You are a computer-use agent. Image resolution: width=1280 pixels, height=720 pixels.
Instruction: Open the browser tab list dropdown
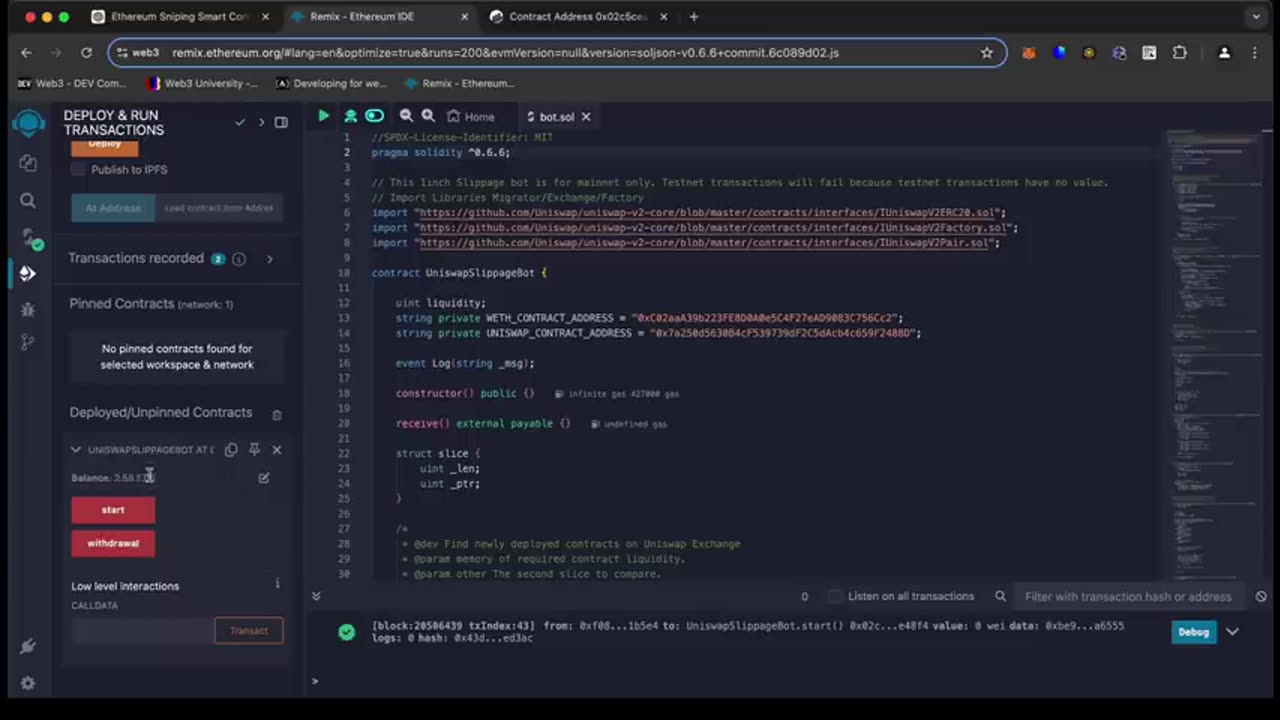tap(1256, 17)
